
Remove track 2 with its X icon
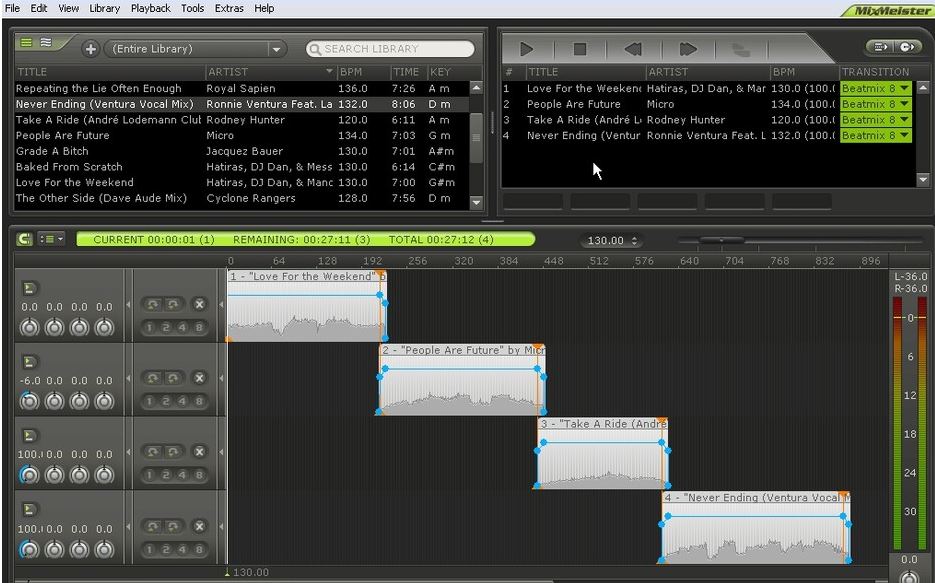click(x=199, y=378)
